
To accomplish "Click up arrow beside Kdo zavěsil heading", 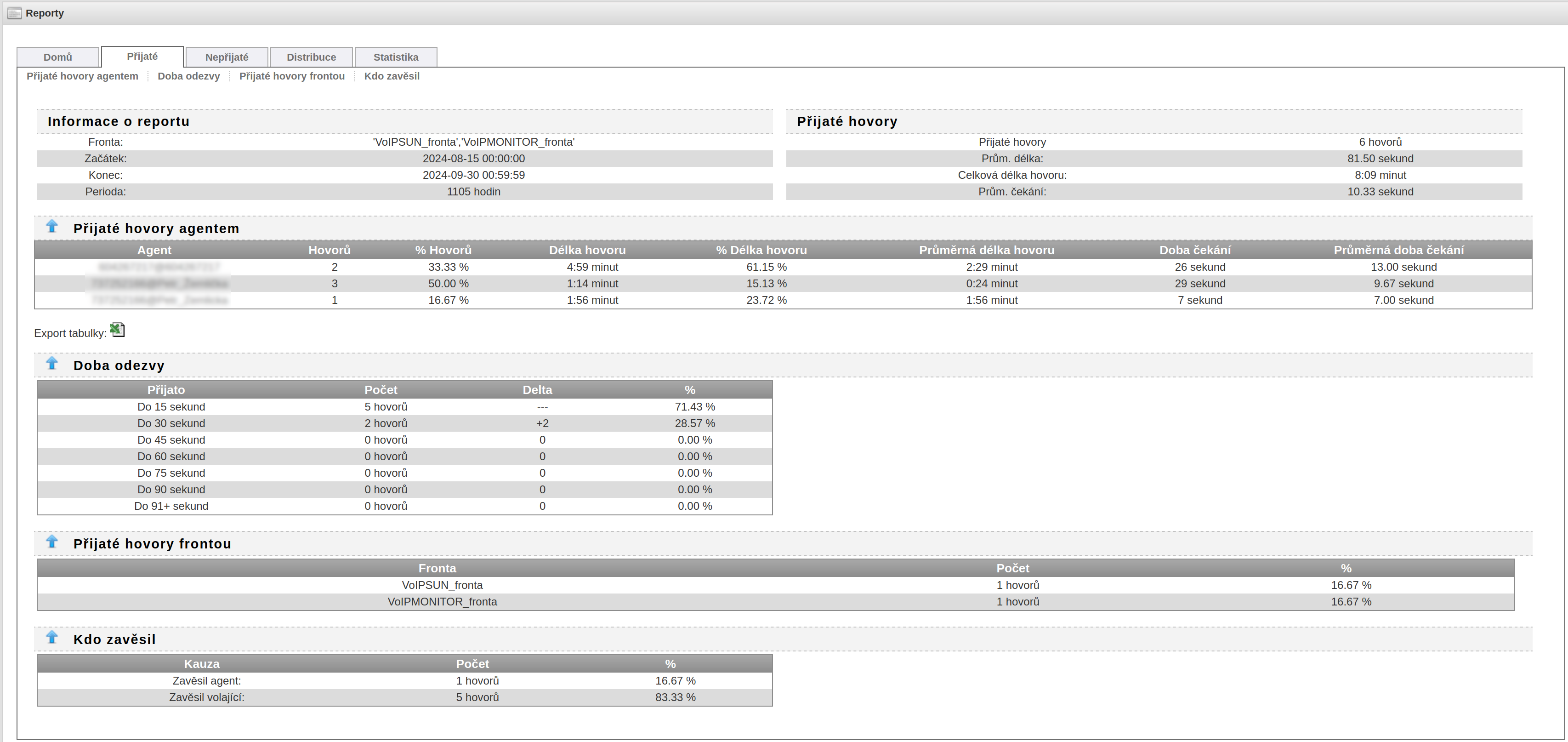I will coord(52,637).
